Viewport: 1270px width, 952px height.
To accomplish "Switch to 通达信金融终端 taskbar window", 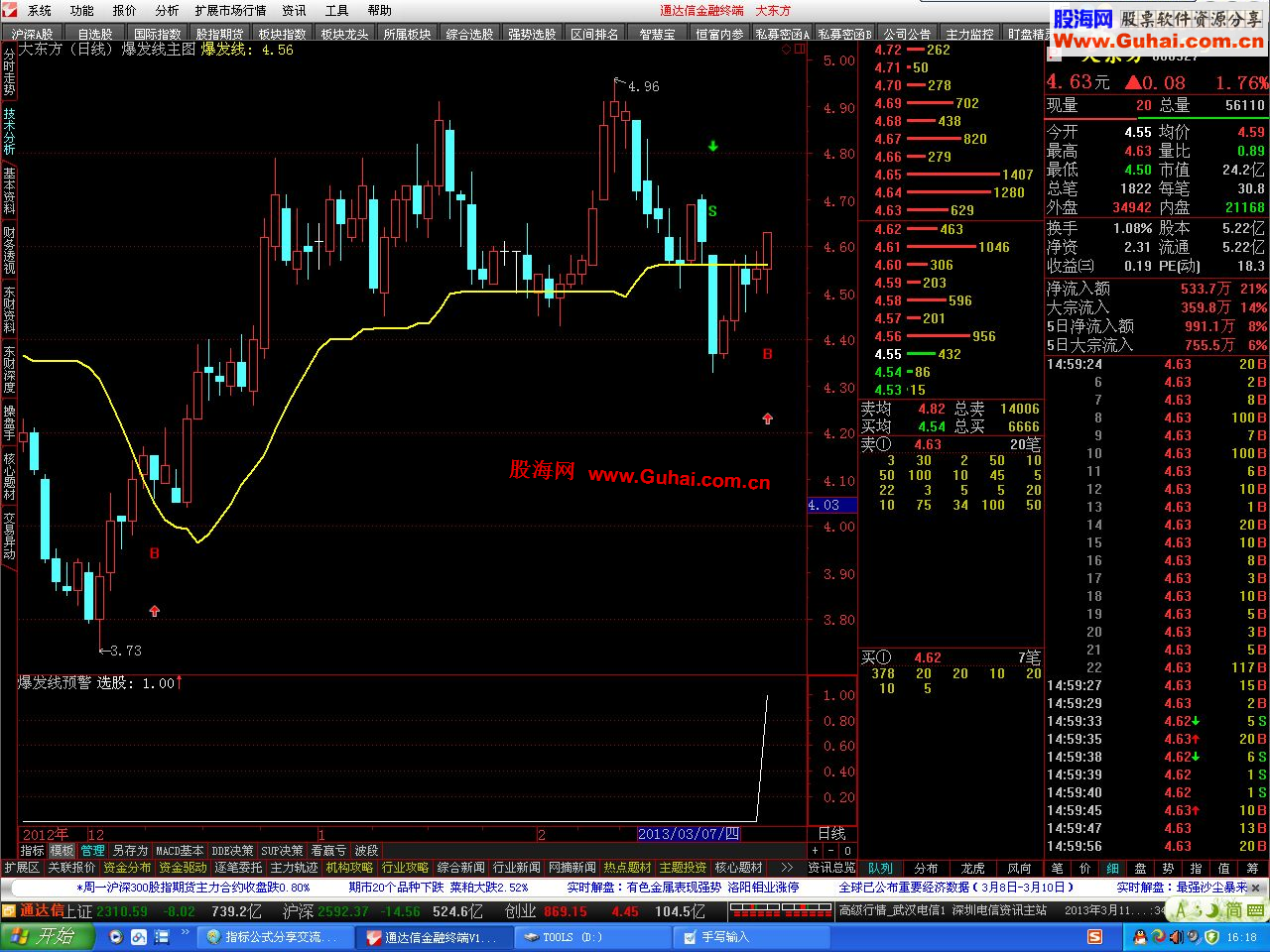I will [x=435, y=937].
